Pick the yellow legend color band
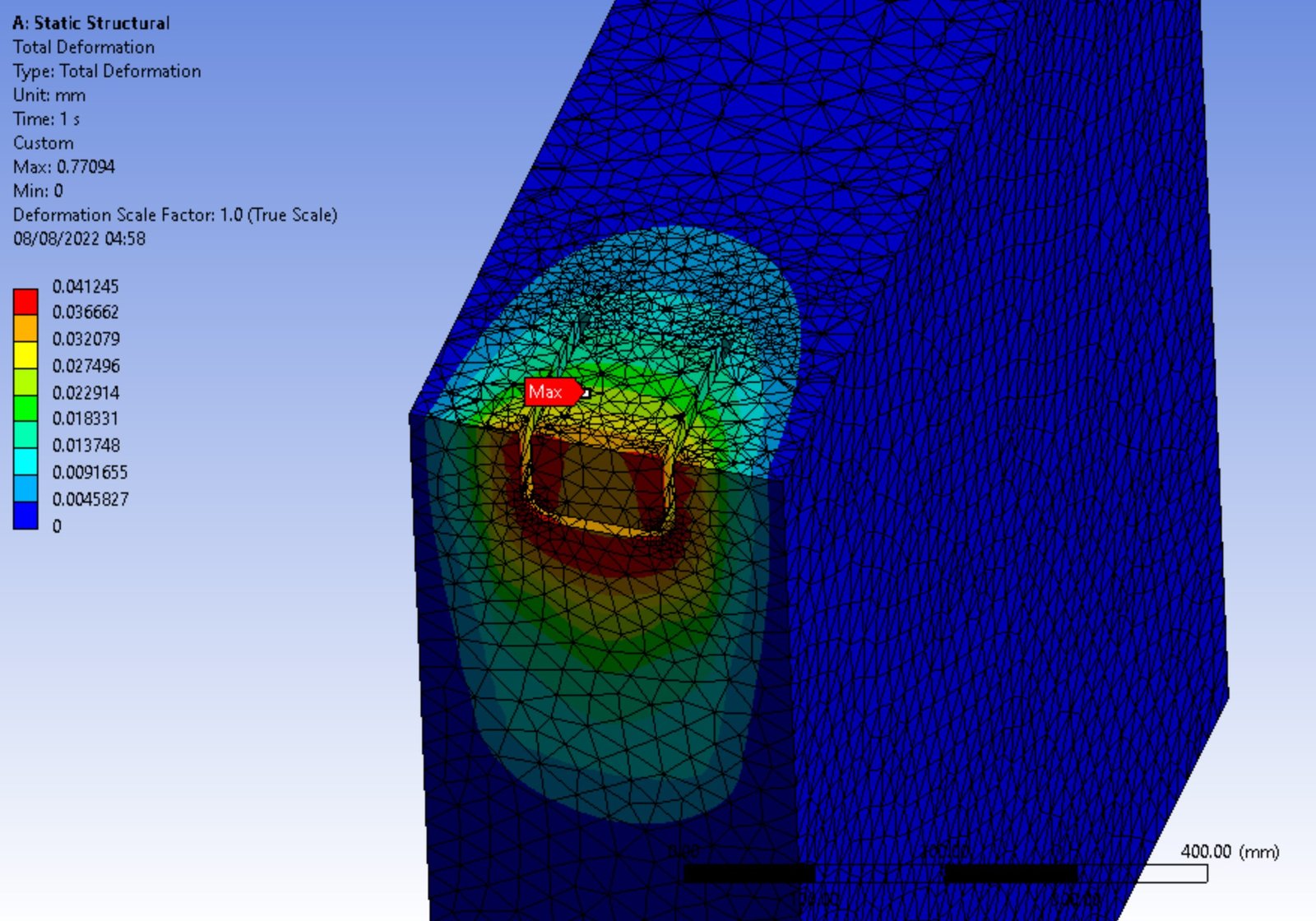The image size is (1316, 921). [25, 354]
